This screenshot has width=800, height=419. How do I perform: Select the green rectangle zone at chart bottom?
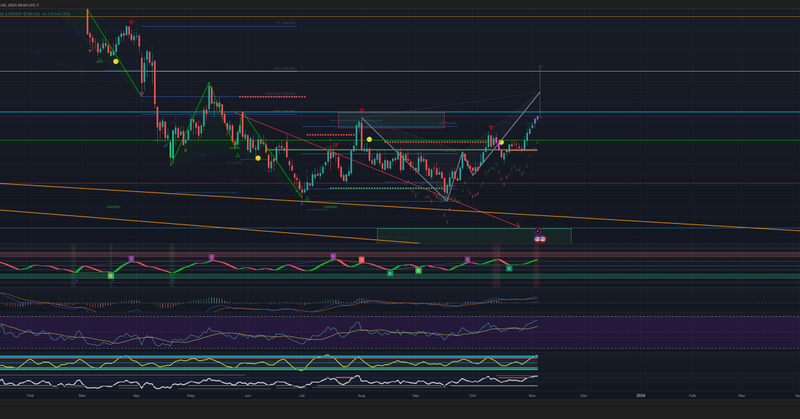tap(474, 236)
